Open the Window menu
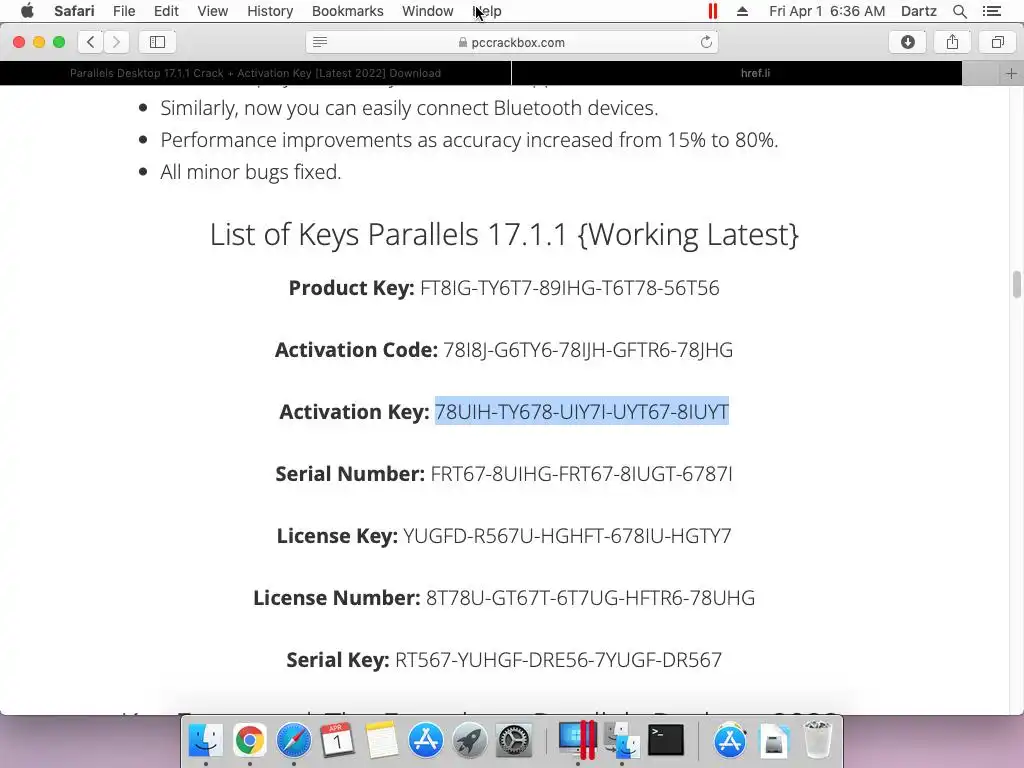 [x=427, y=11]
